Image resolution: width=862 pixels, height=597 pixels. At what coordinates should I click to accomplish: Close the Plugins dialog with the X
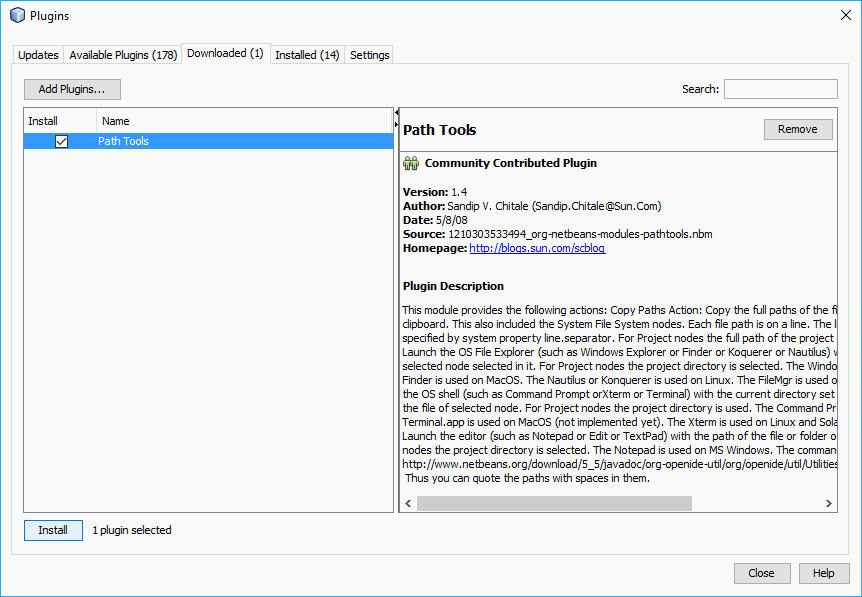[x=845, y=15]
